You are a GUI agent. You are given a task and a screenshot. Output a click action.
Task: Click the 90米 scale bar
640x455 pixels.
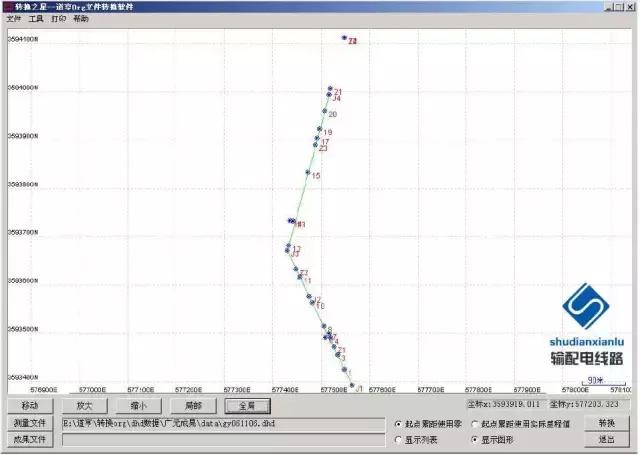tap(603, 381)
